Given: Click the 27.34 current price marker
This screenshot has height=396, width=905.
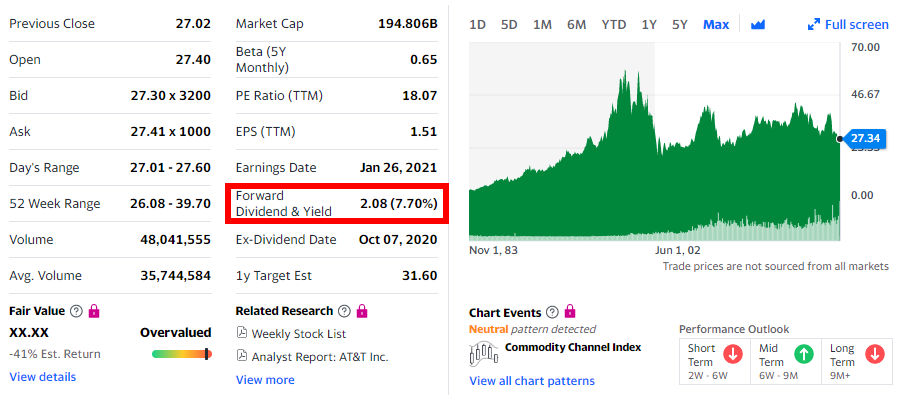Looking at the screenshot, I should tap(864, 138).
